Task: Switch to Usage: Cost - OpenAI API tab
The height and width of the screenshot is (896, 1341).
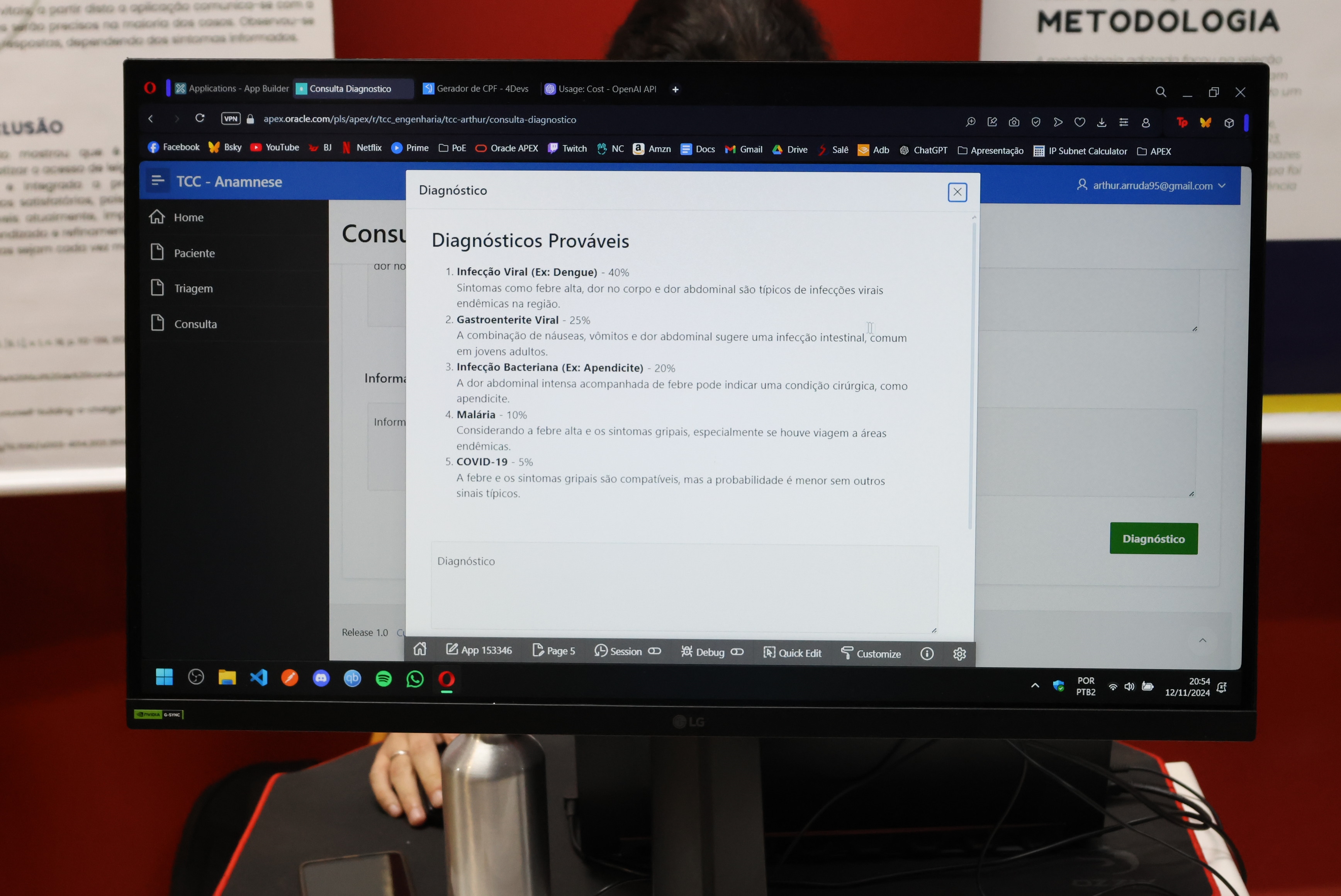Action: (600, 89)
